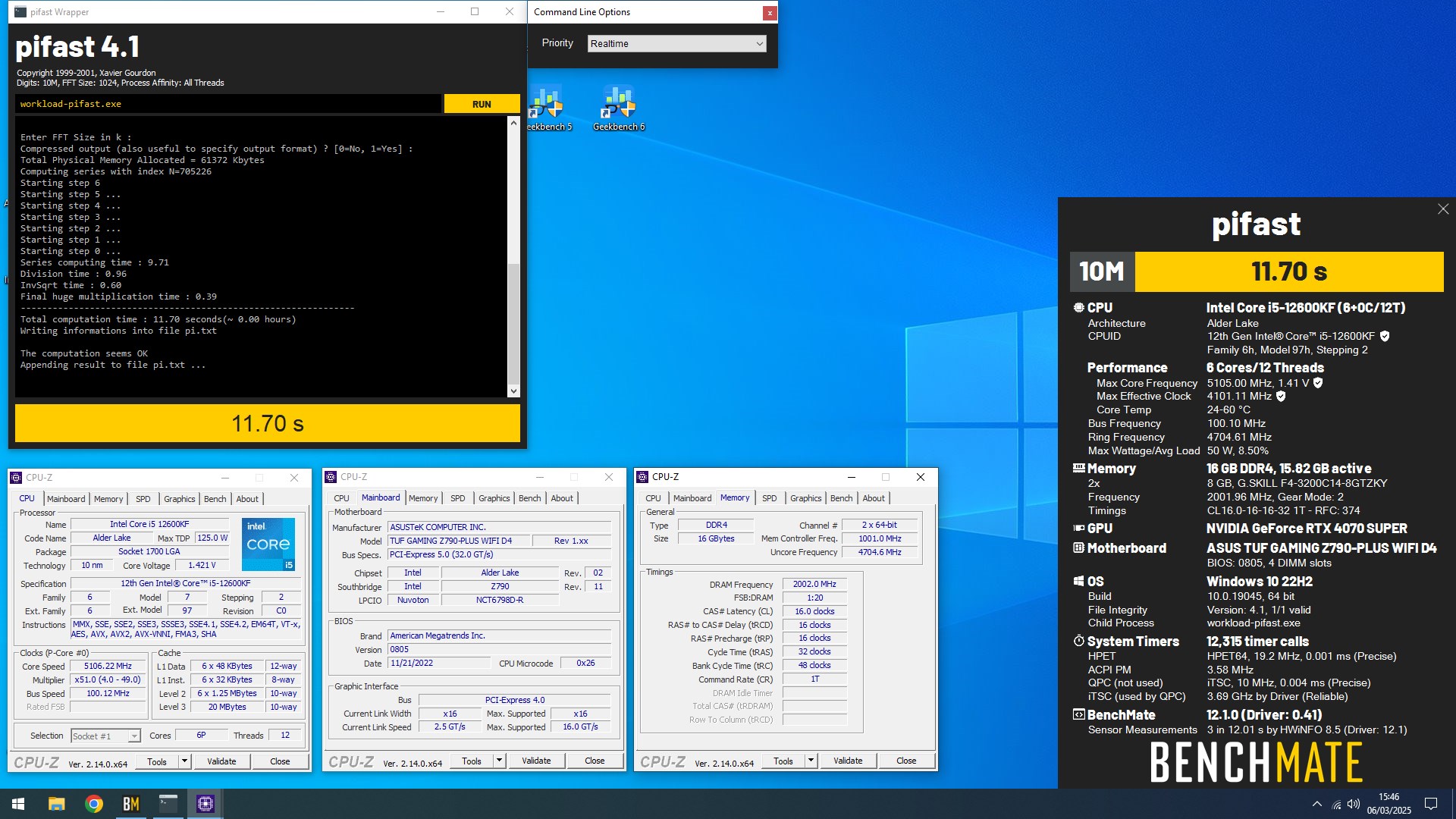This screenshot has width=1456, height=819.
Task: Click Tools button in CPU-Z Mainboard window
Action: point(472,761)
